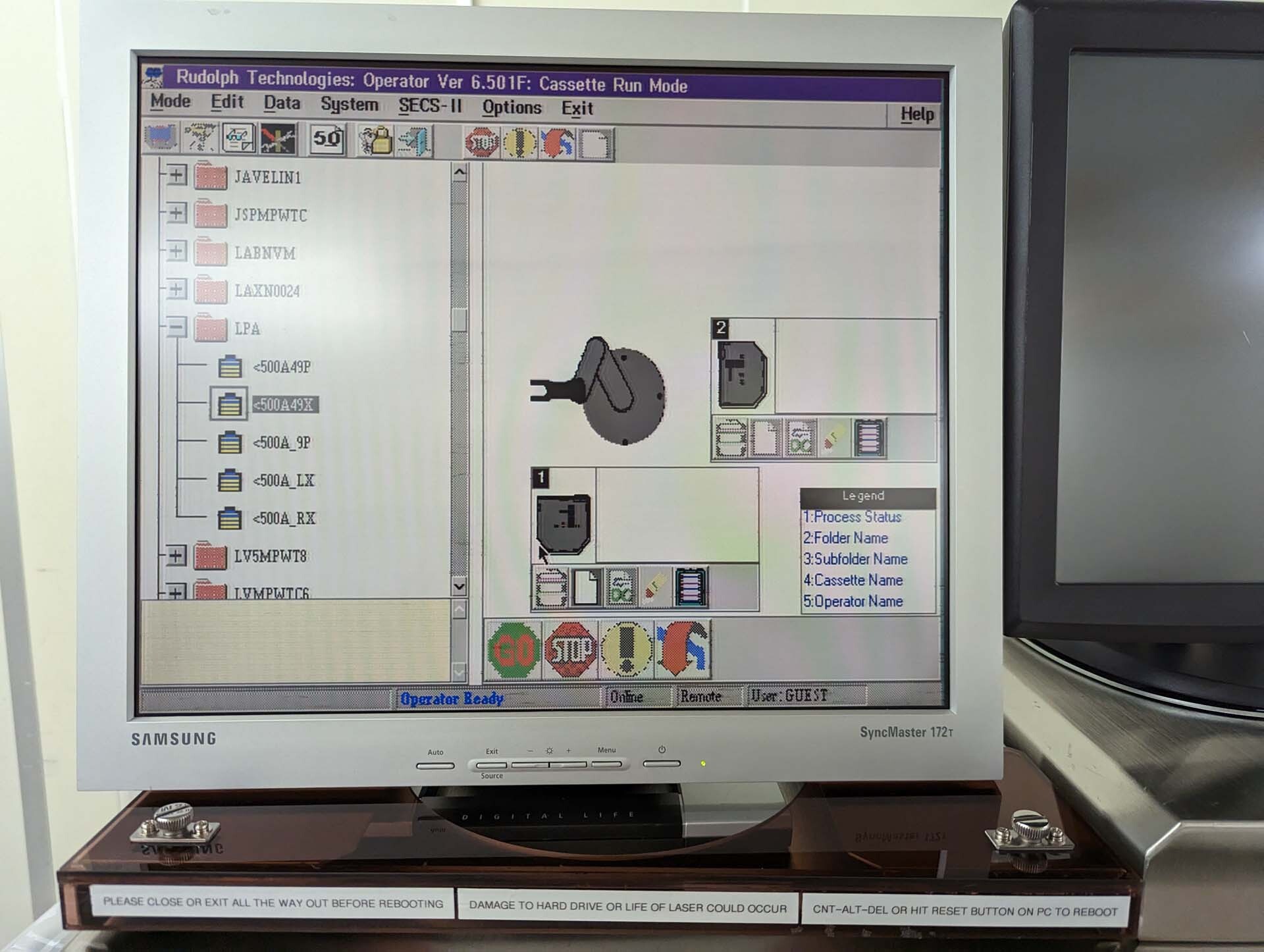The width and height of the screenshot is (1264, 952).
Task: Select the <500A_RX recipe
Action: [284, 519]
